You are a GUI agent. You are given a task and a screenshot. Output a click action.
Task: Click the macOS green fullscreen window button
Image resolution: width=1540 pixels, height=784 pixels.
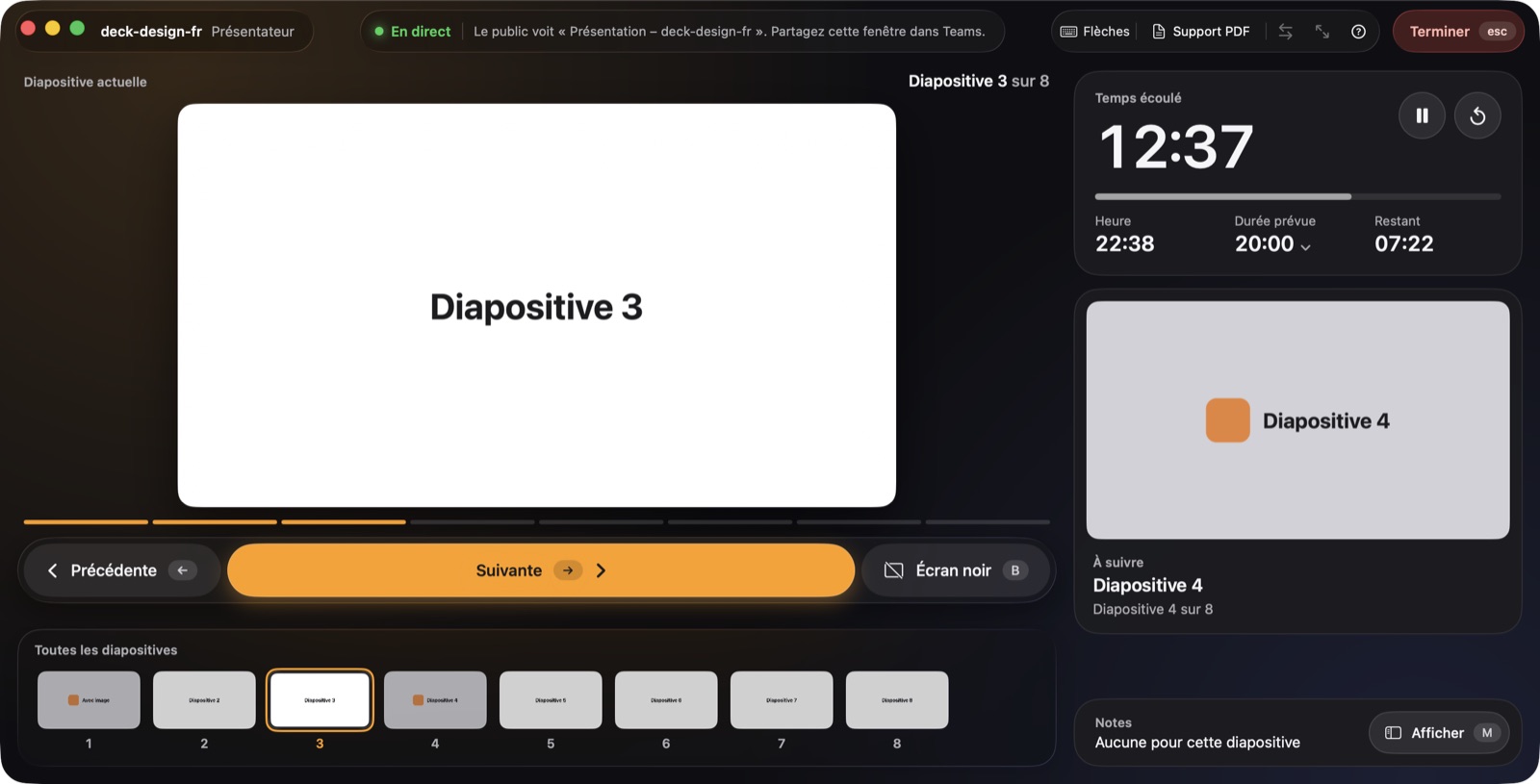pyautogui.click(x=77, y=28)
